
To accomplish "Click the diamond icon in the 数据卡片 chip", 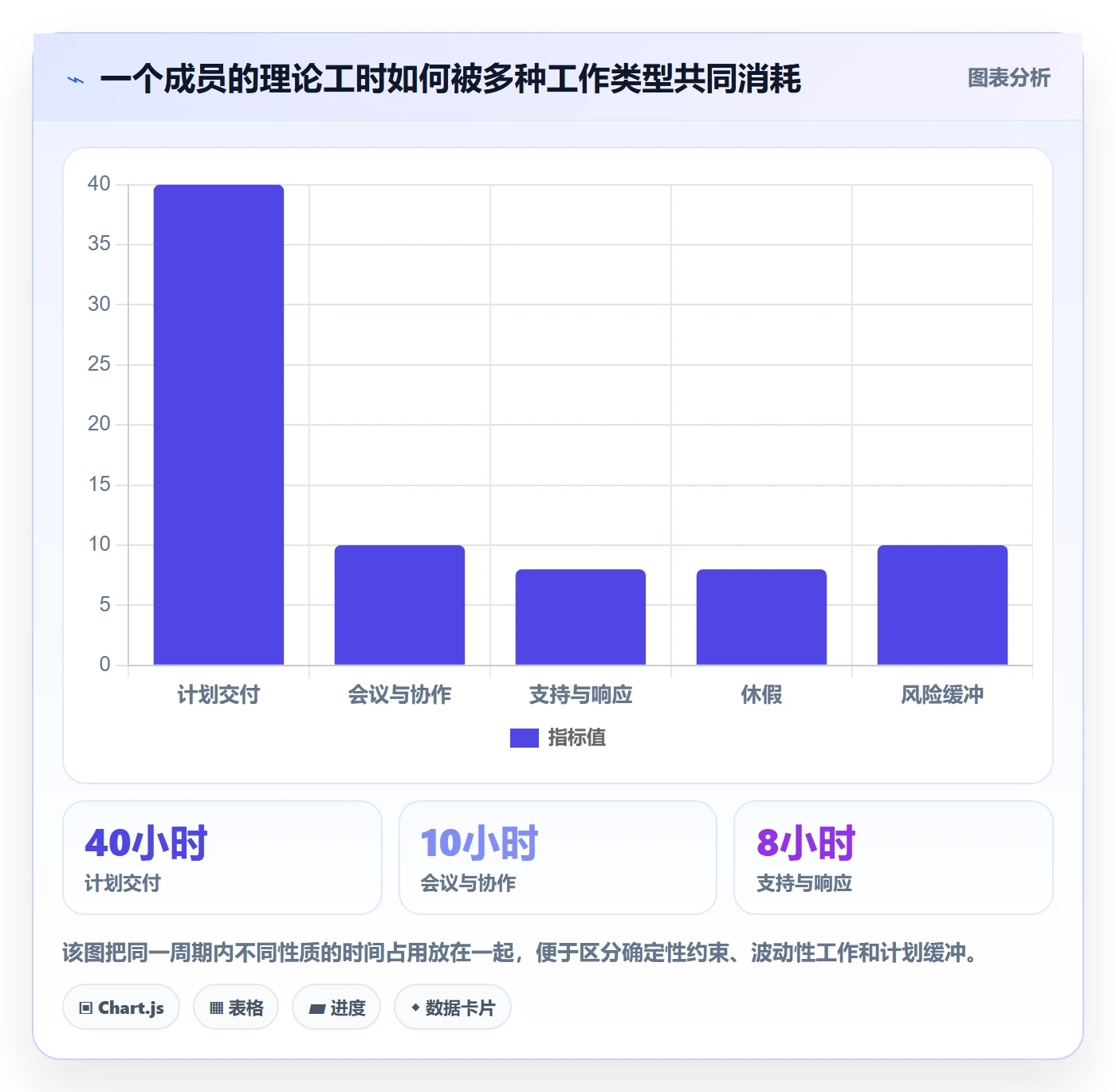I will [x=415, y=1008].
